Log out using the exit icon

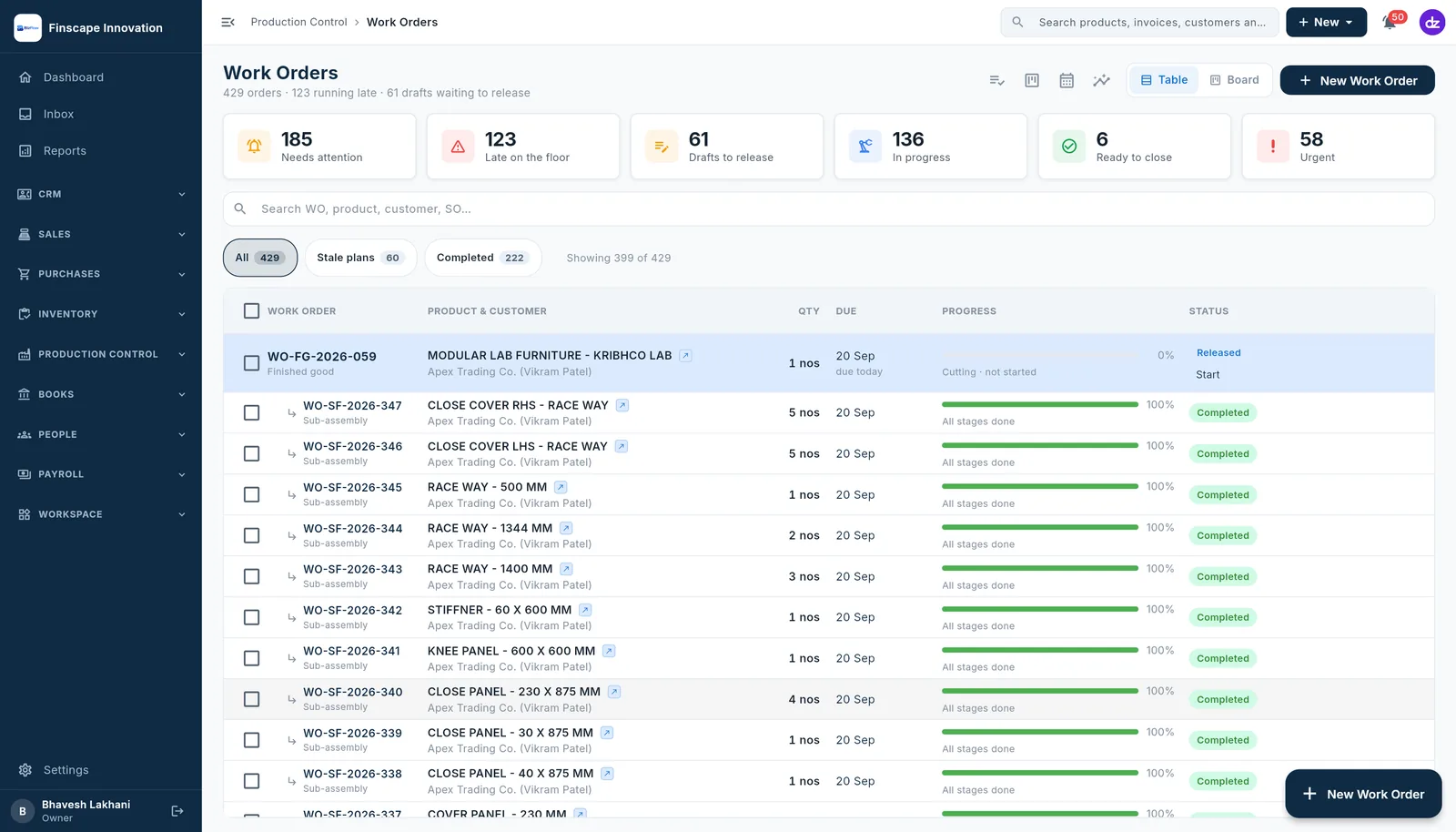(177, 811)
